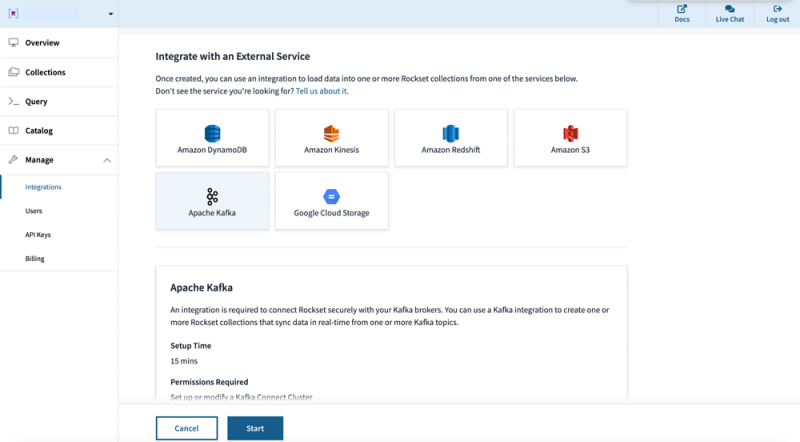Click the Cancel button
This screenshot has height=442, width=800.
pos(187,428)
